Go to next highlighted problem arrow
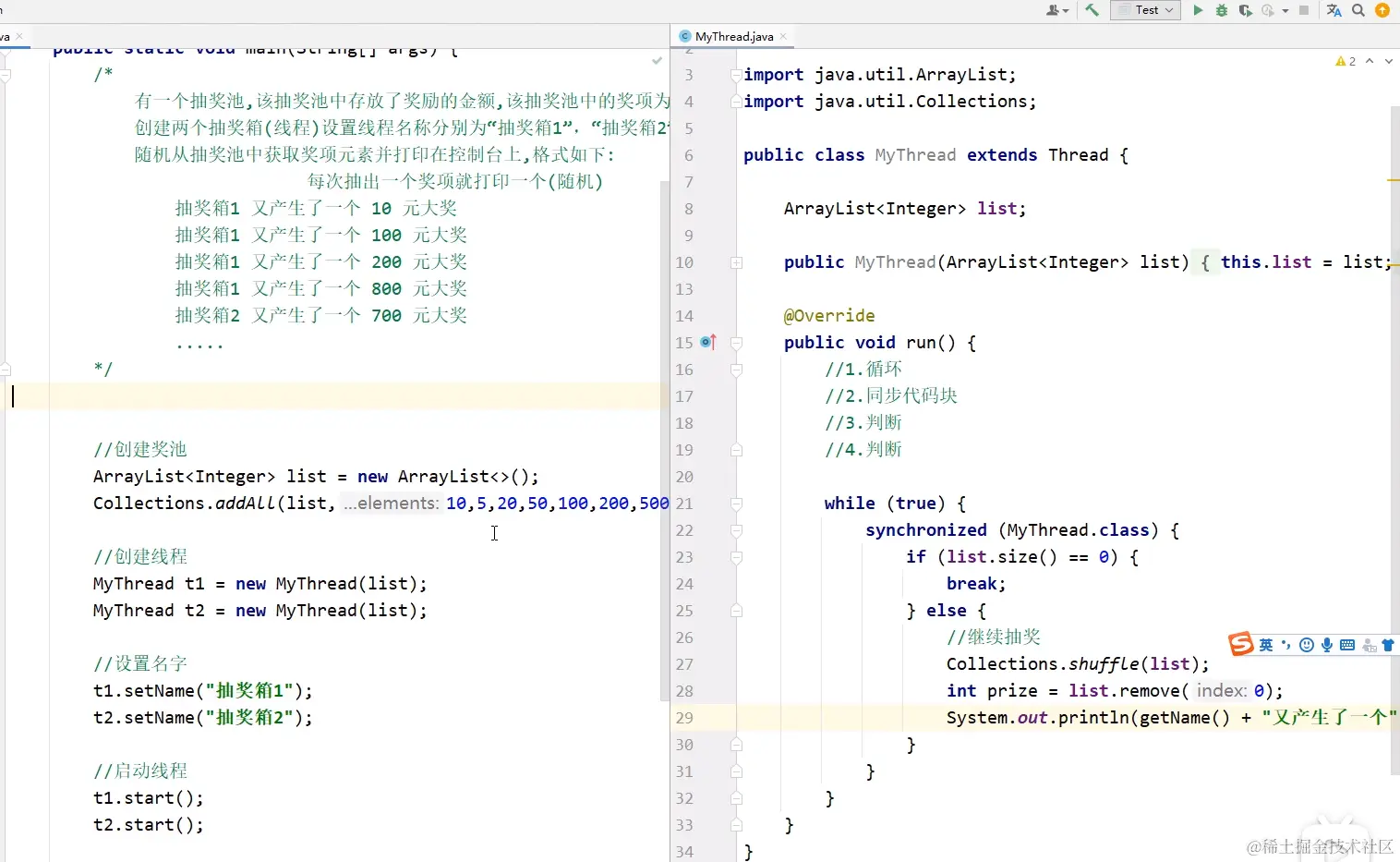Screen dimensions: 1400x862 pyautogui.click(x=1388, y=61)
